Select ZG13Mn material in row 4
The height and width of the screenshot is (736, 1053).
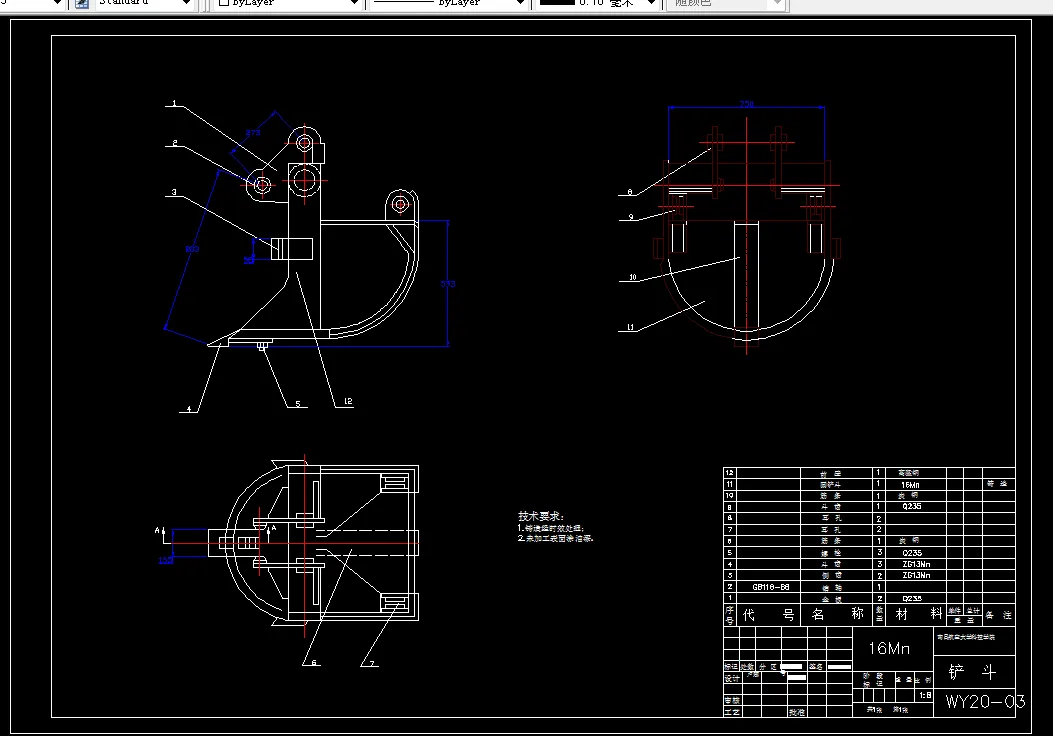point(916,564)
